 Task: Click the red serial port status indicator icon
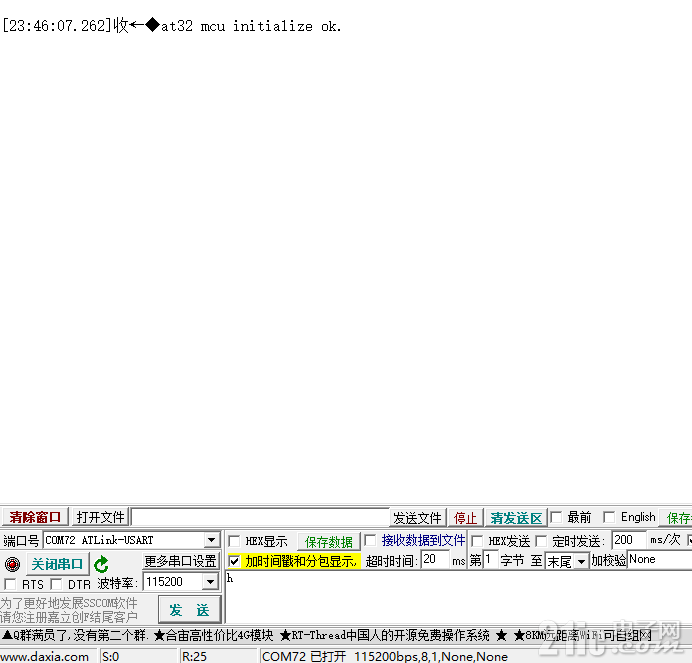pos(12,564)
